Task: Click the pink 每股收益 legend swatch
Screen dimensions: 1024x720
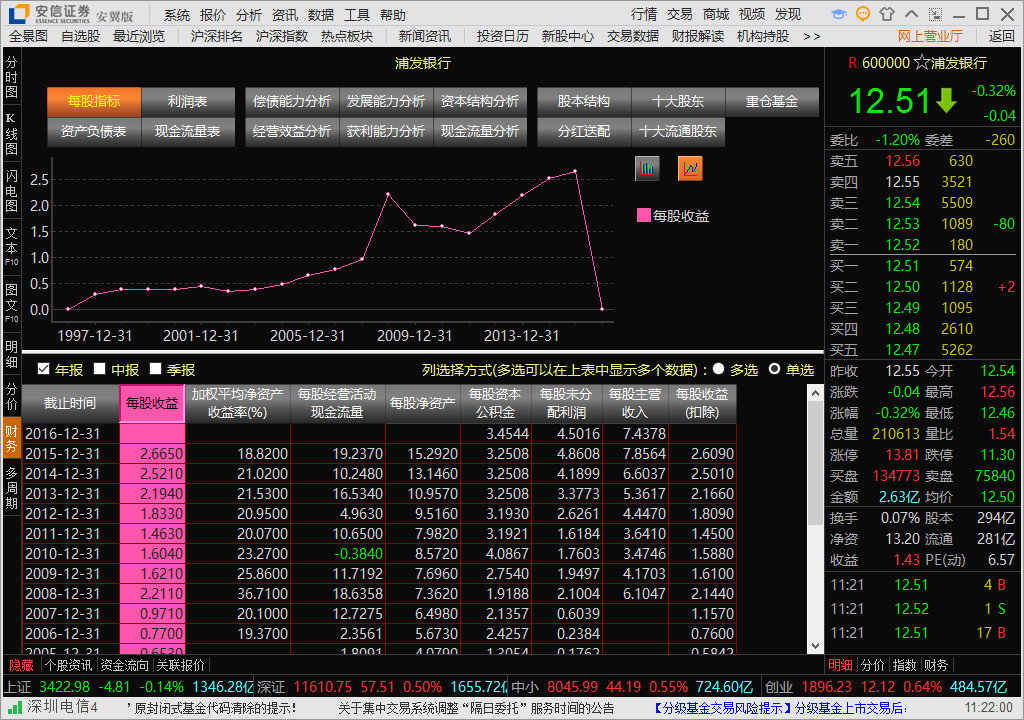Action: pyautogui.click(x=643, y=216)
